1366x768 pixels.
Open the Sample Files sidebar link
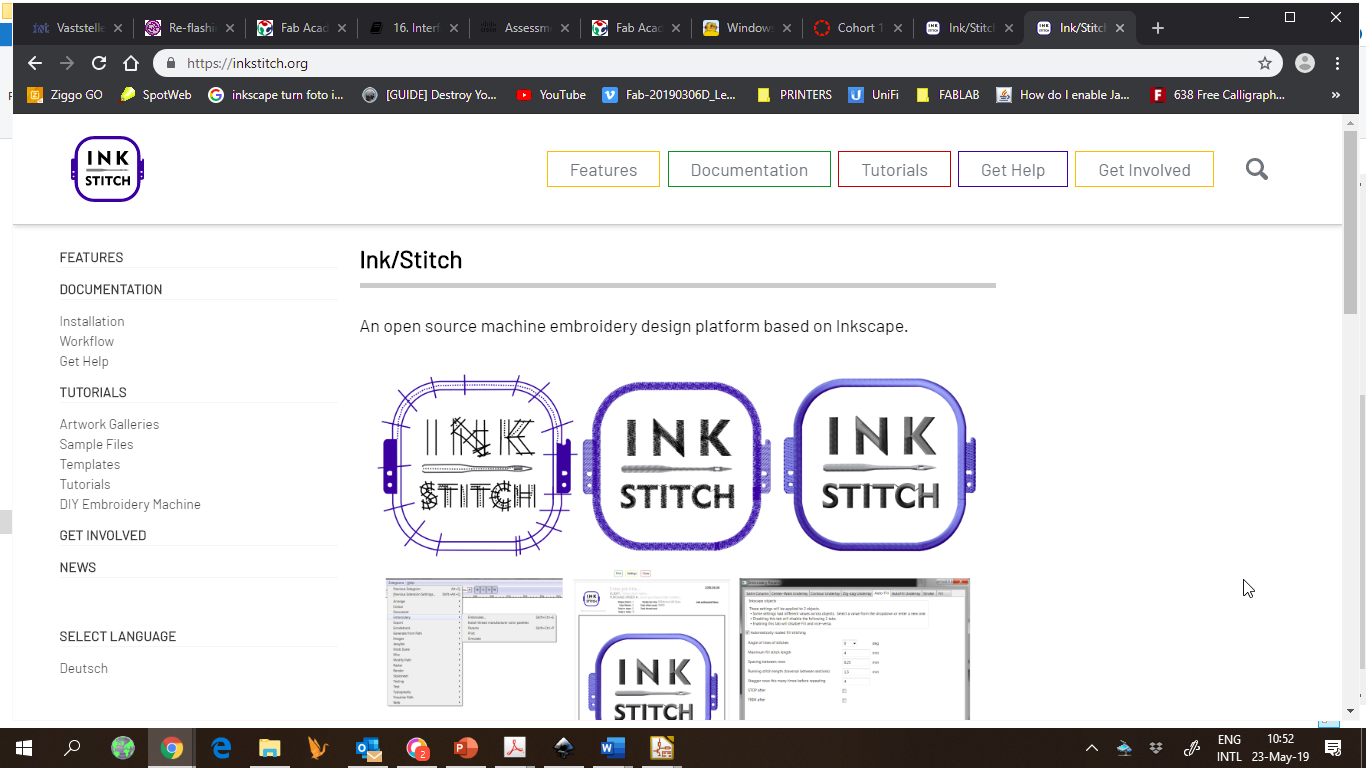point(96,444)
